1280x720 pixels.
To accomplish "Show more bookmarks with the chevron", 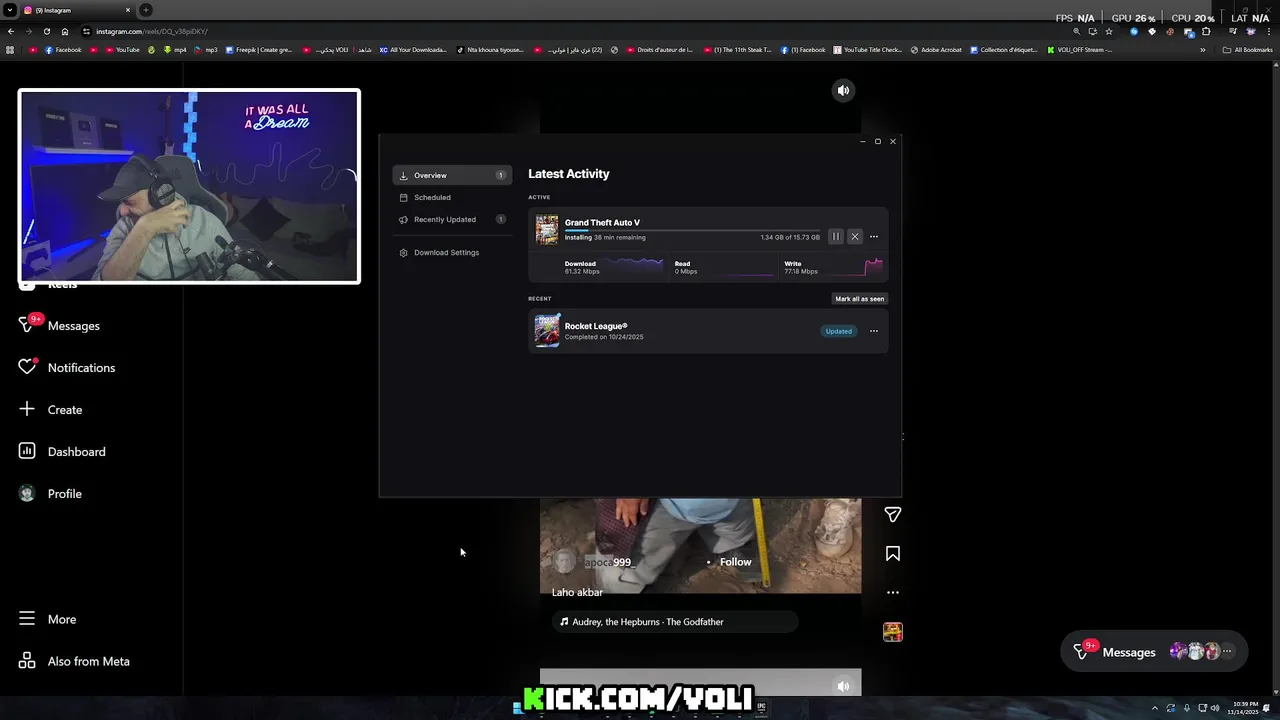I will point(1203,50).
